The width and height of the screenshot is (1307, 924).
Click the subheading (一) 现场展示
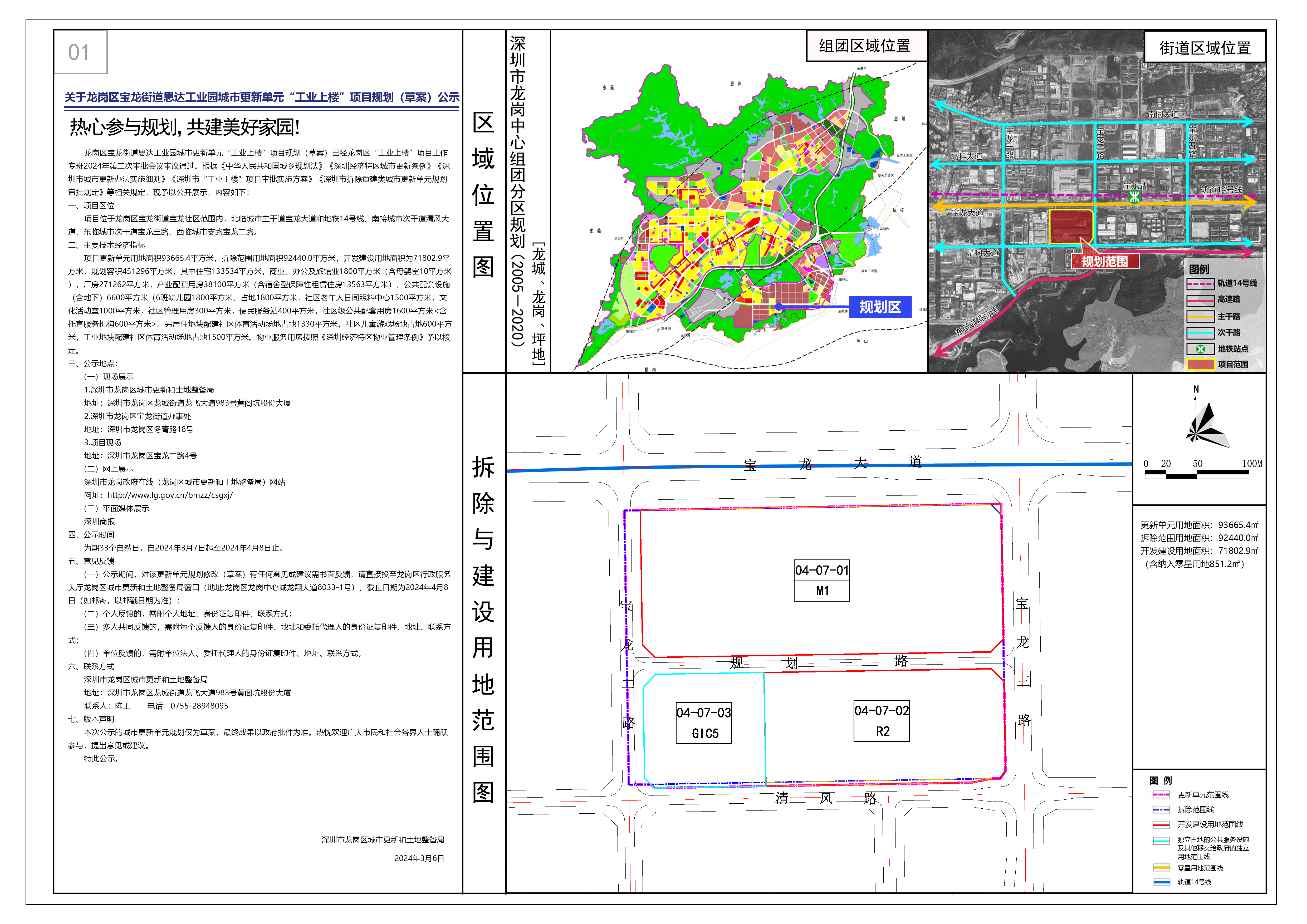coord(109,377)
